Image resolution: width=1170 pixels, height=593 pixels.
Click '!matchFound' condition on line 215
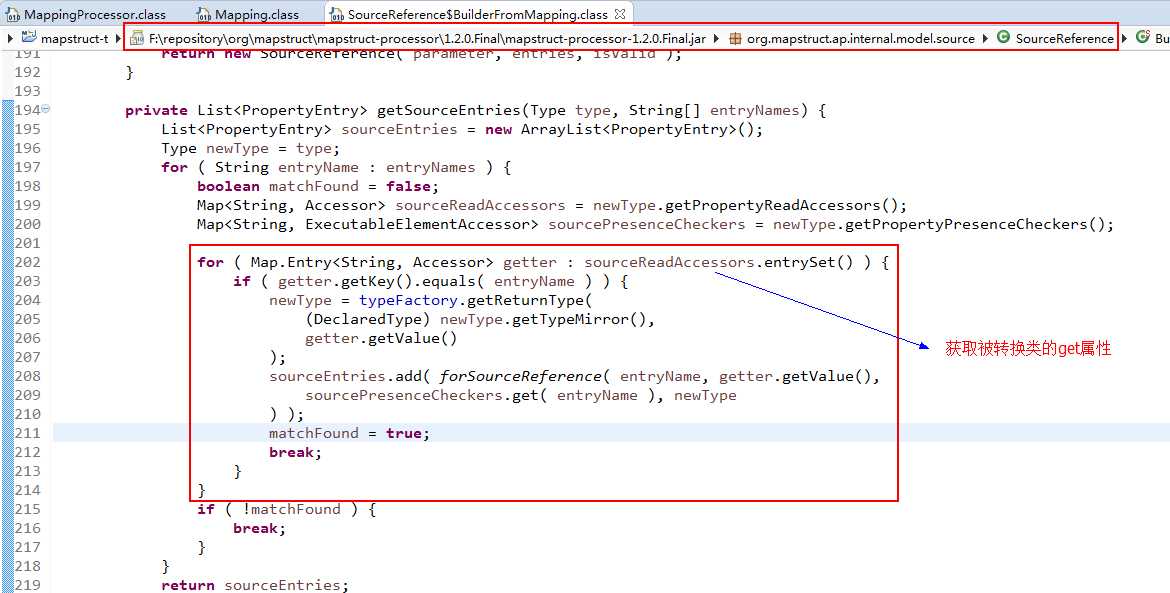291,509
